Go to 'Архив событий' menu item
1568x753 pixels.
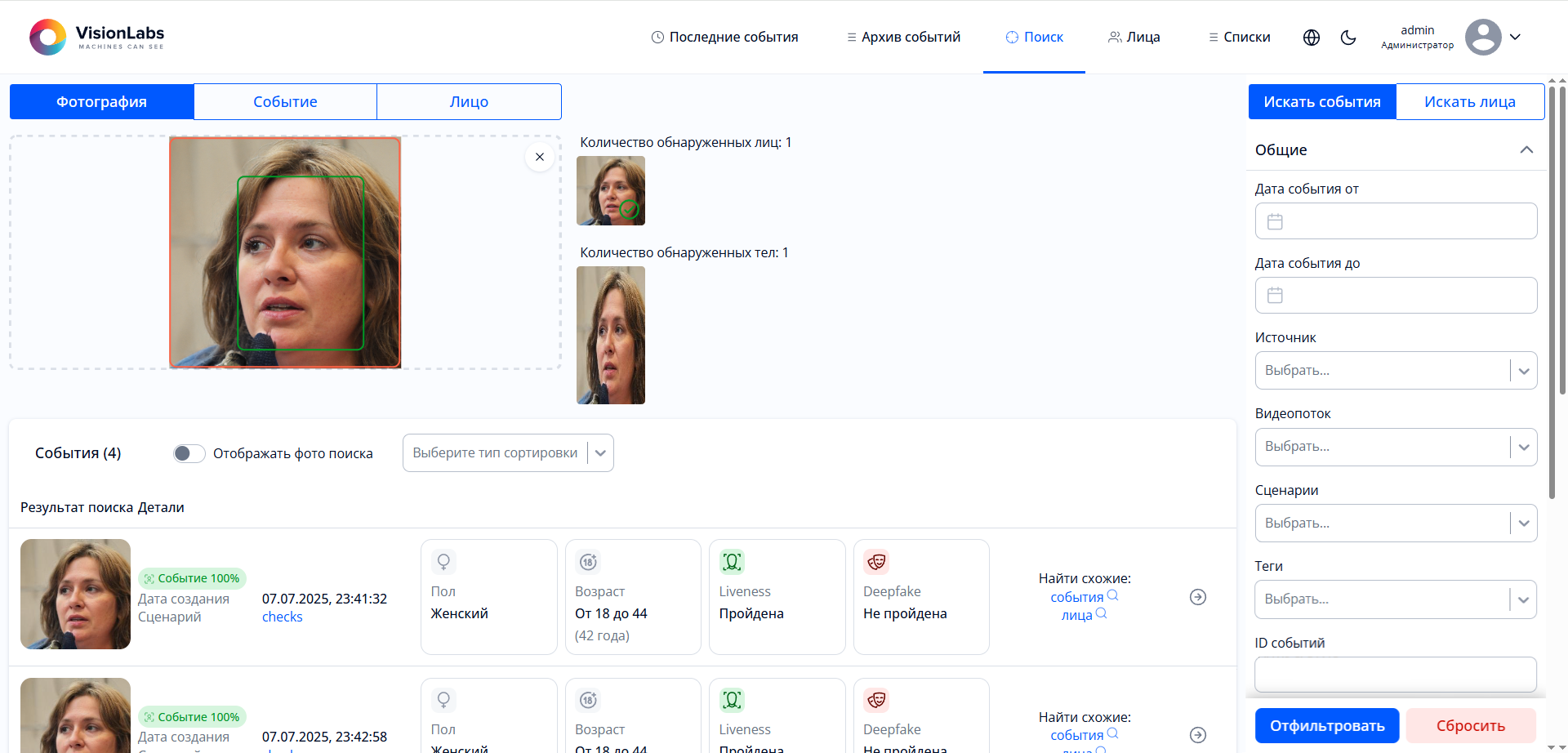903,37
